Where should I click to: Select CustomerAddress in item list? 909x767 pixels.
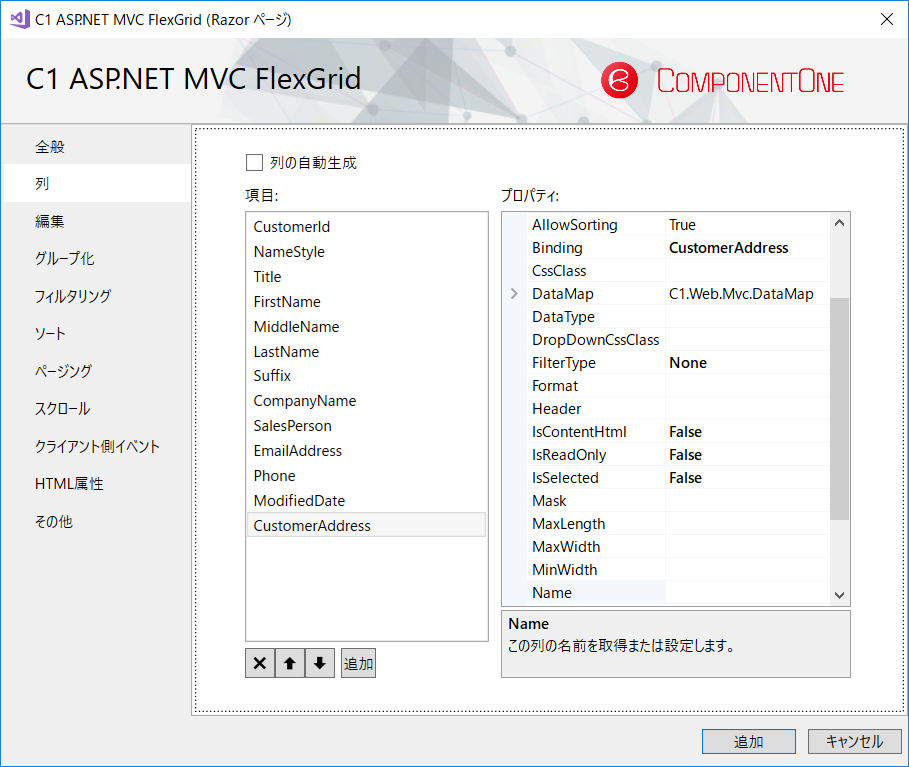[366, 525]
